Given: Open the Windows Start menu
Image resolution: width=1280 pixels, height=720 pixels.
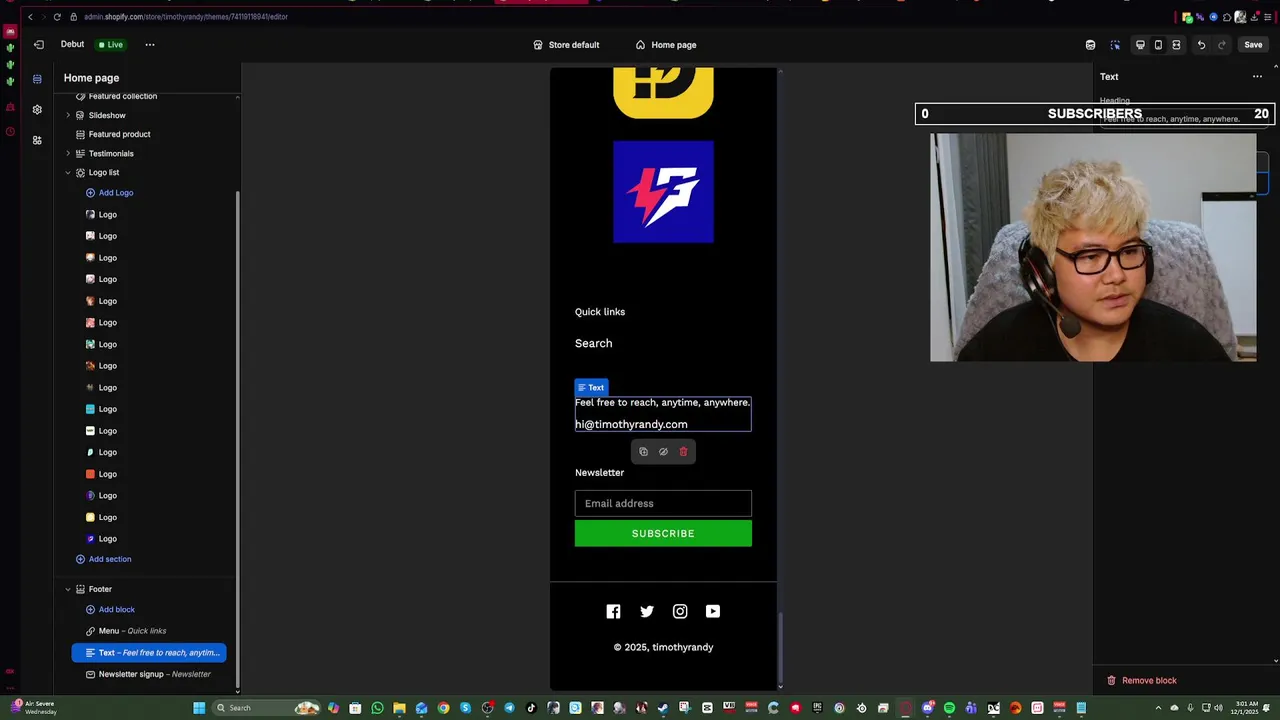Looking at the screenshot, I should (199, 708).
